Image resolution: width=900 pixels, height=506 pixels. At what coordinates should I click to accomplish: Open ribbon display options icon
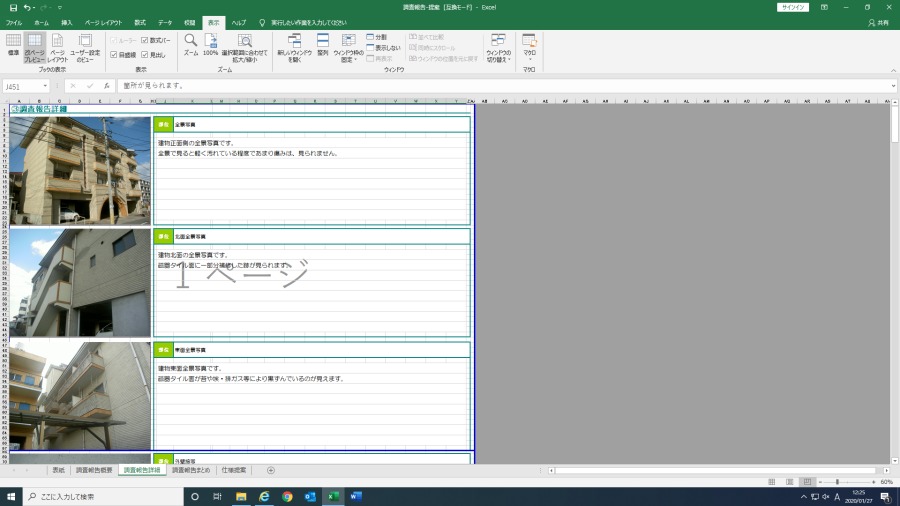(x=824, y=7)
